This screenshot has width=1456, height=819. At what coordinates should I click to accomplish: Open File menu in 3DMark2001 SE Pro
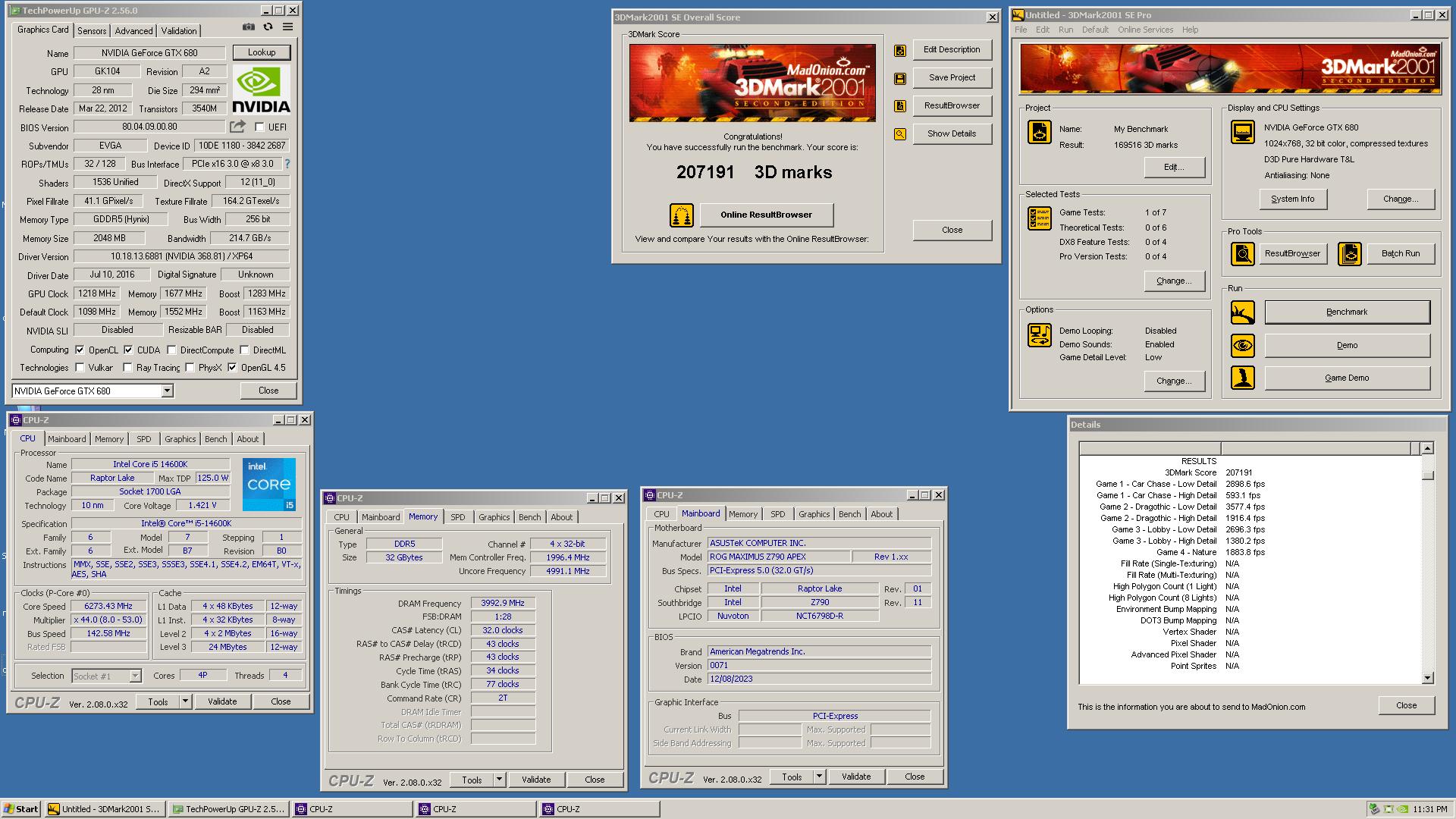(x=1021, y=30)
